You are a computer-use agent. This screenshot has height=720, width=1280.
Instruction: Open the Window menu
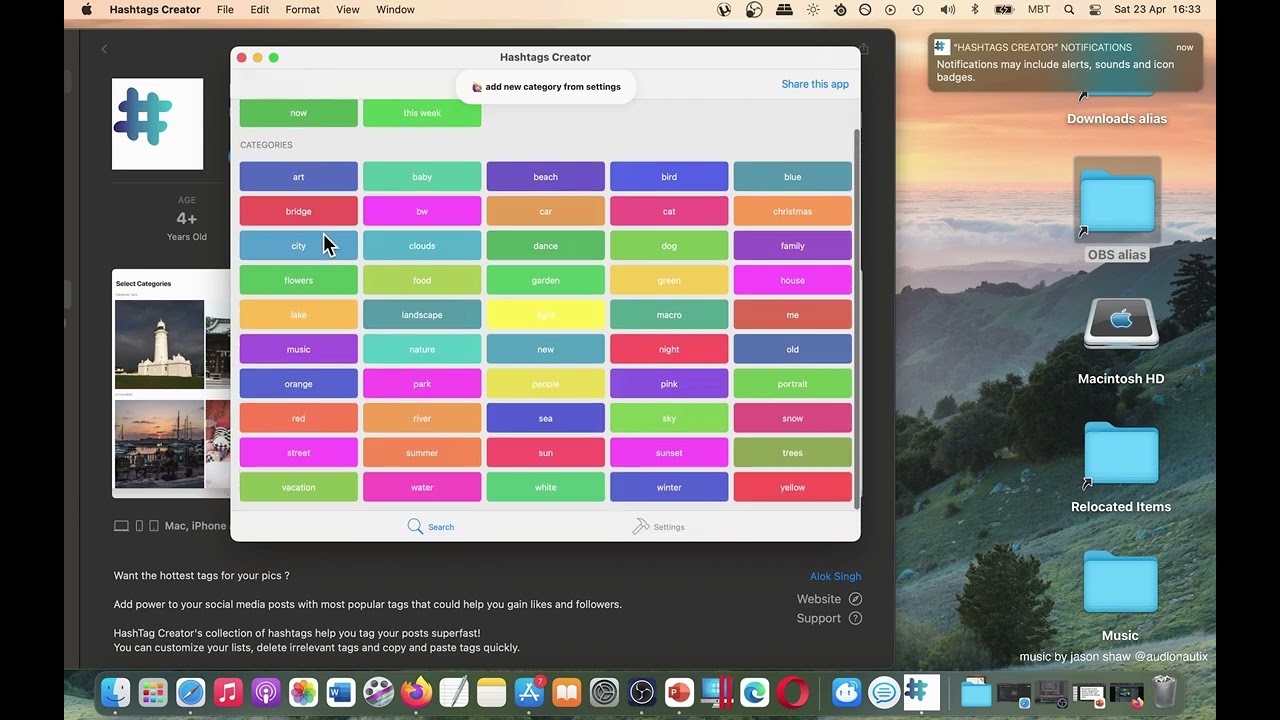coord(395,10)
